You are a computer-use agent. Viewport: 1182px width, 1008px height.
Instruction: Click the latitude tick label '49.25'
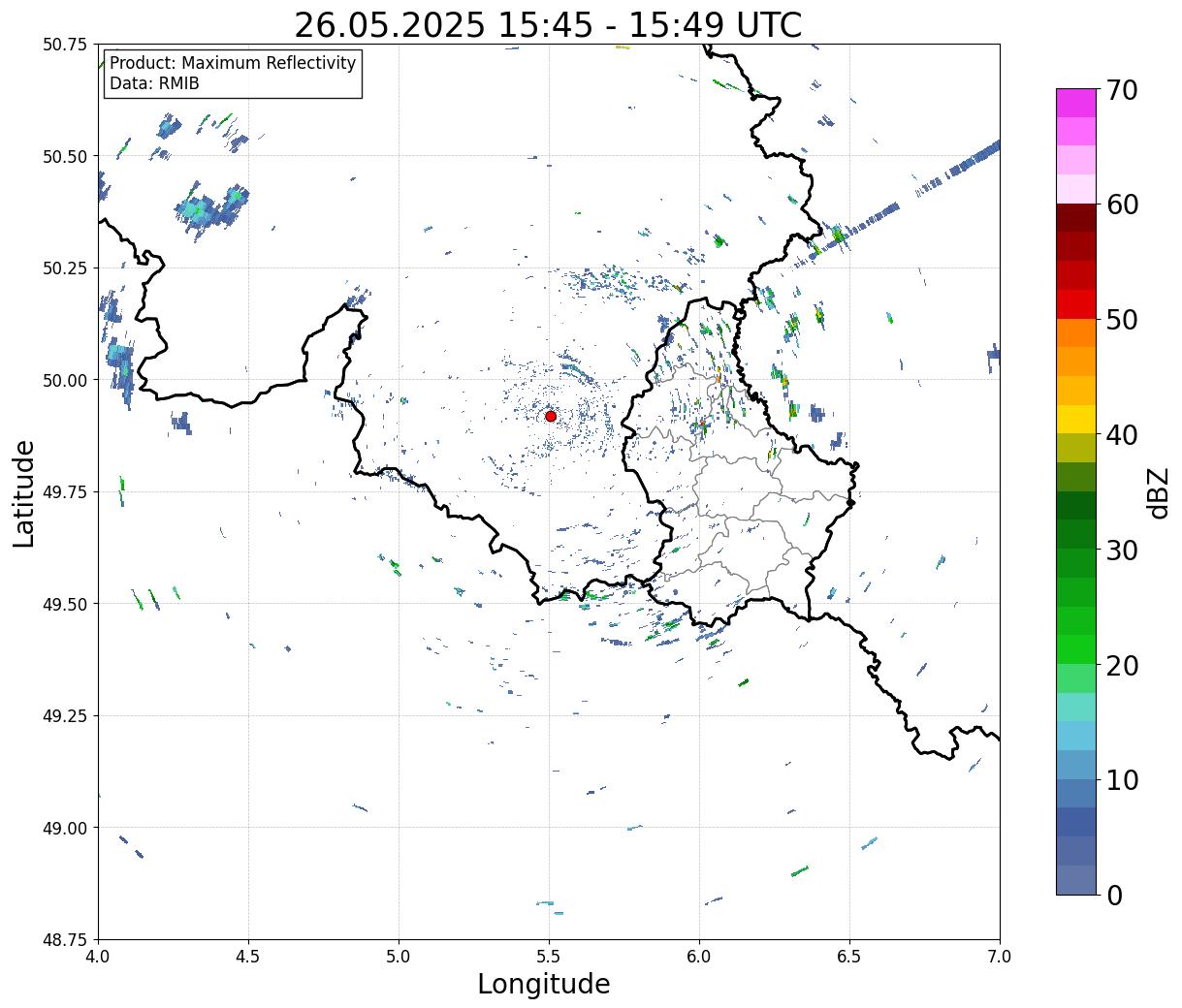tap(64, 716)
